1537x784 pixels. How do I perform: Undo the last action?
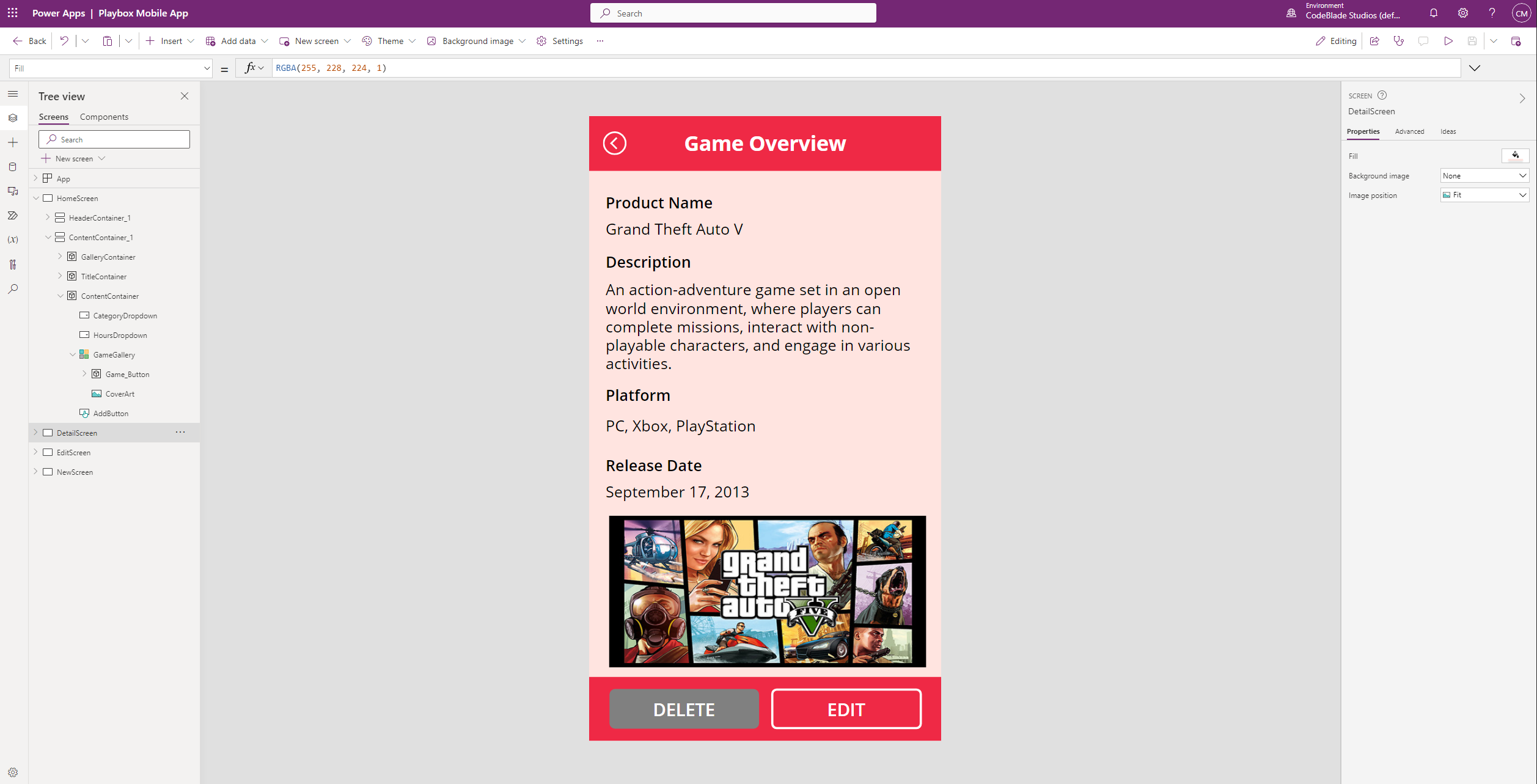[x=64, y=41]
